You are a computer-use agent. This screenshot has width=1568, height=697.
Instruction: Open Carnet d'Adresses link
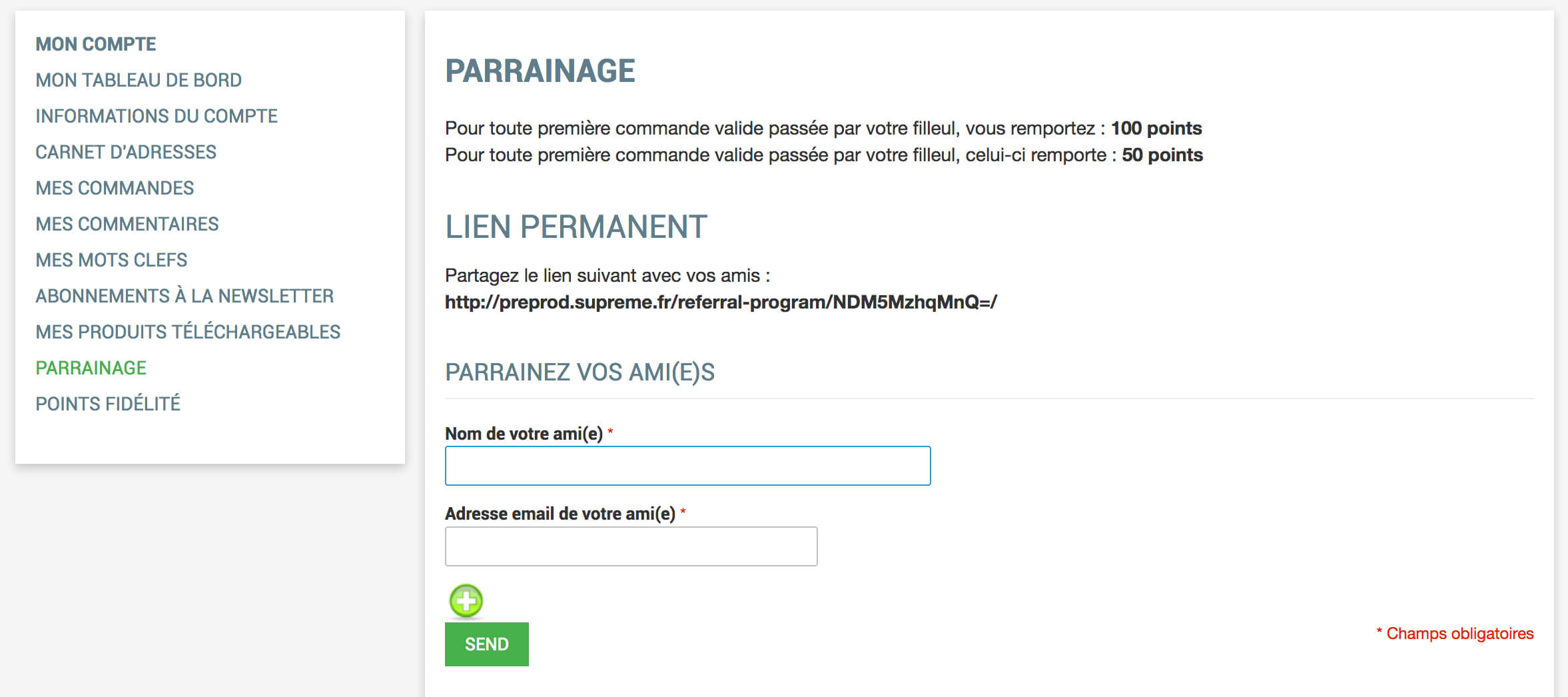point(126,152)
